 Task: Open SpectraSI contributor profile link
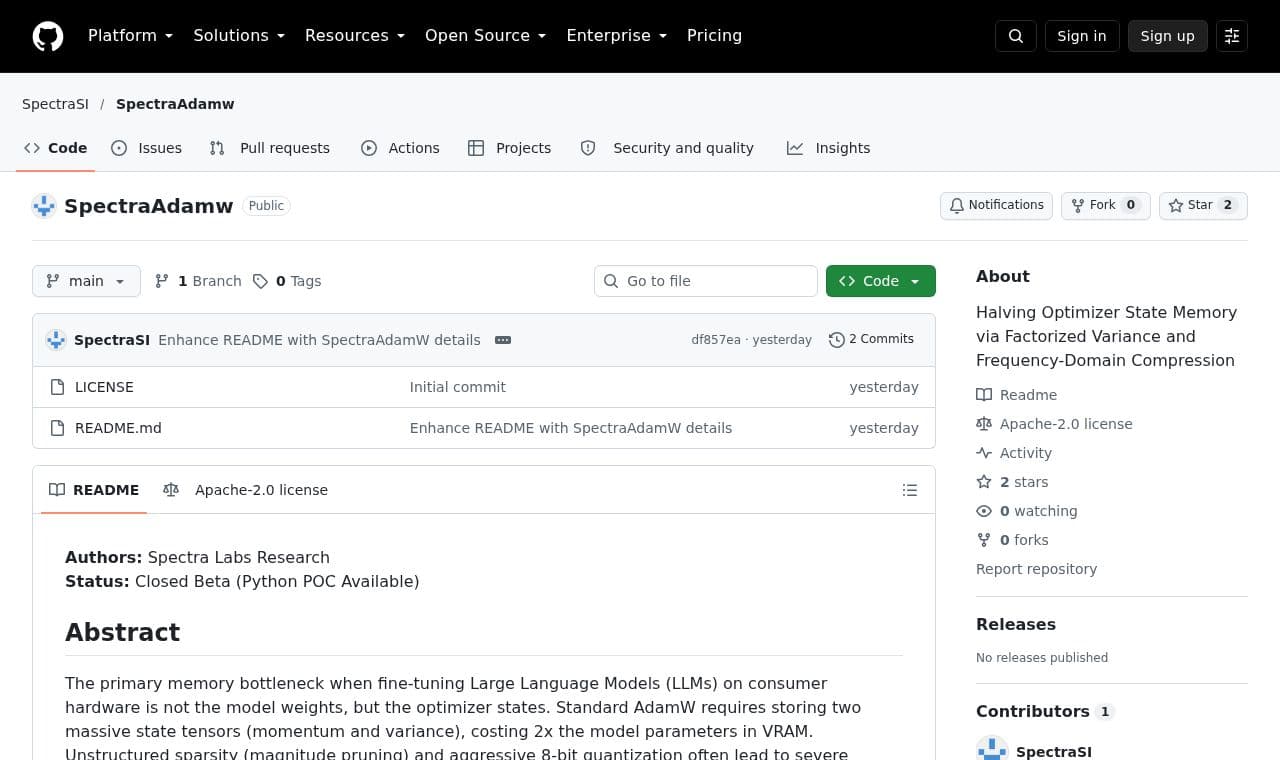click(1054, 752)
